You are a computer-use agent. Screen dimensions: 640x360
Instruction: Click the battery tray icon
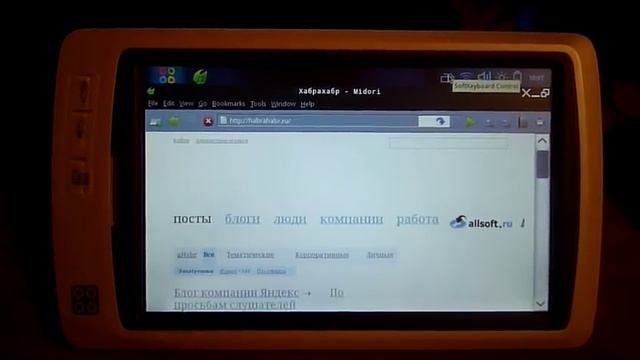(x=518, y=76)
